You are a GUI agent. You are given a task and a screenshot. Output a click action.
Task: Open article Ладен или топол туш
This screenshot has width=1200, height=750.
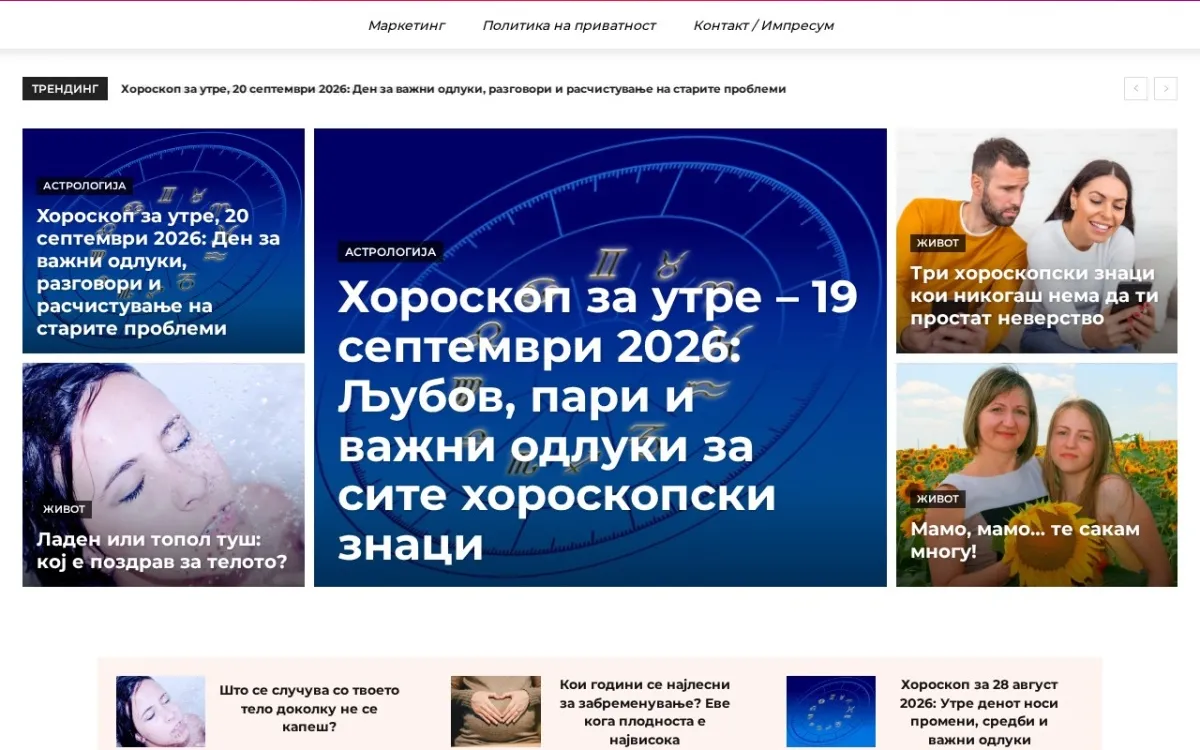(x=162, y=550)
